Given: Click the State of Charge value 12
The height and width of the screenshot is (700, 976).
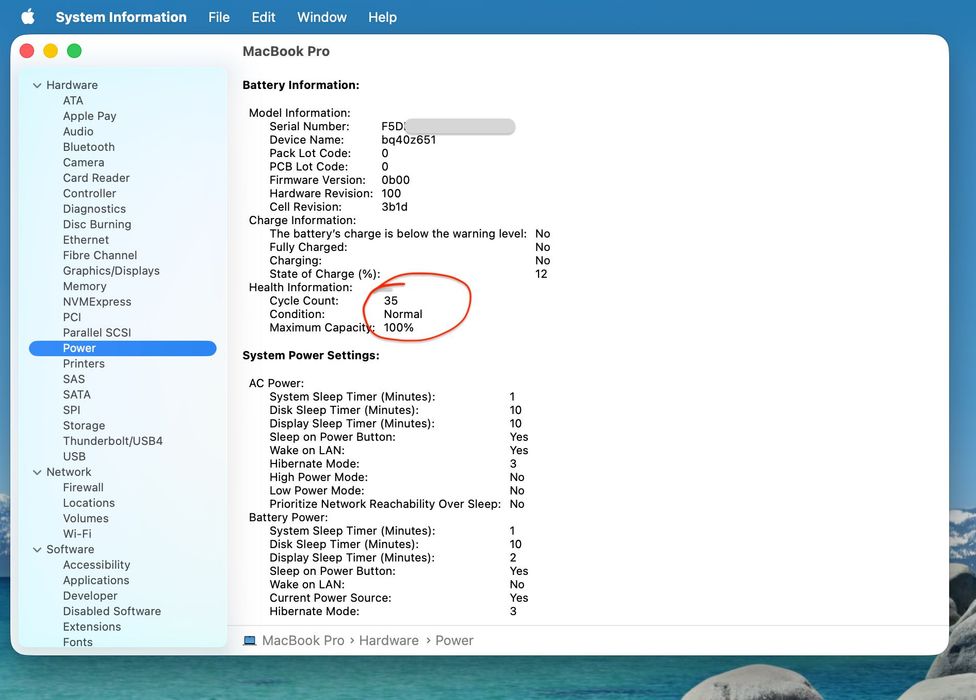Looking at the screenshot, I should point(541,274).
